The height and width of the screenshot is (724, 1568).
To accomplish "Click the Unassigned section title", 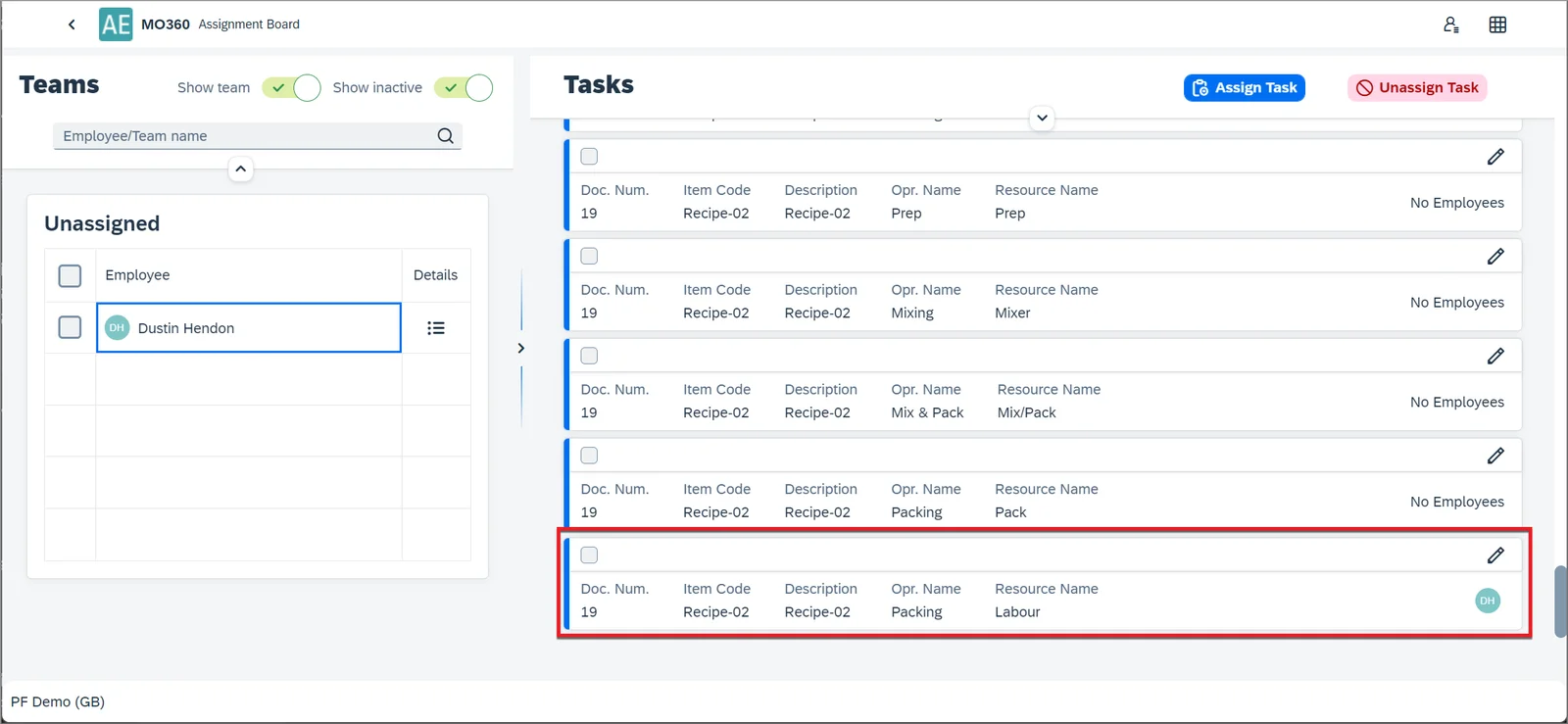I will tap(102, 223).
